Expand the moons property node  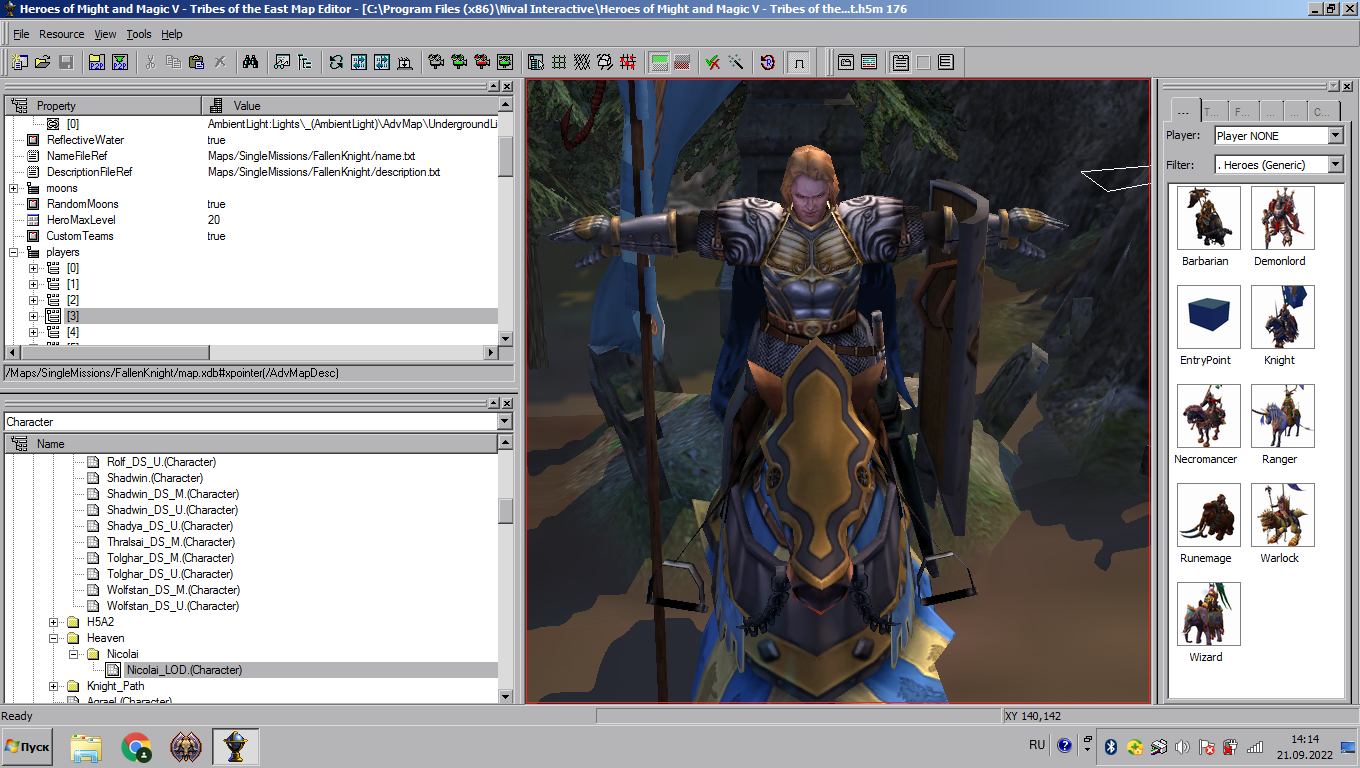coord(14,188)
